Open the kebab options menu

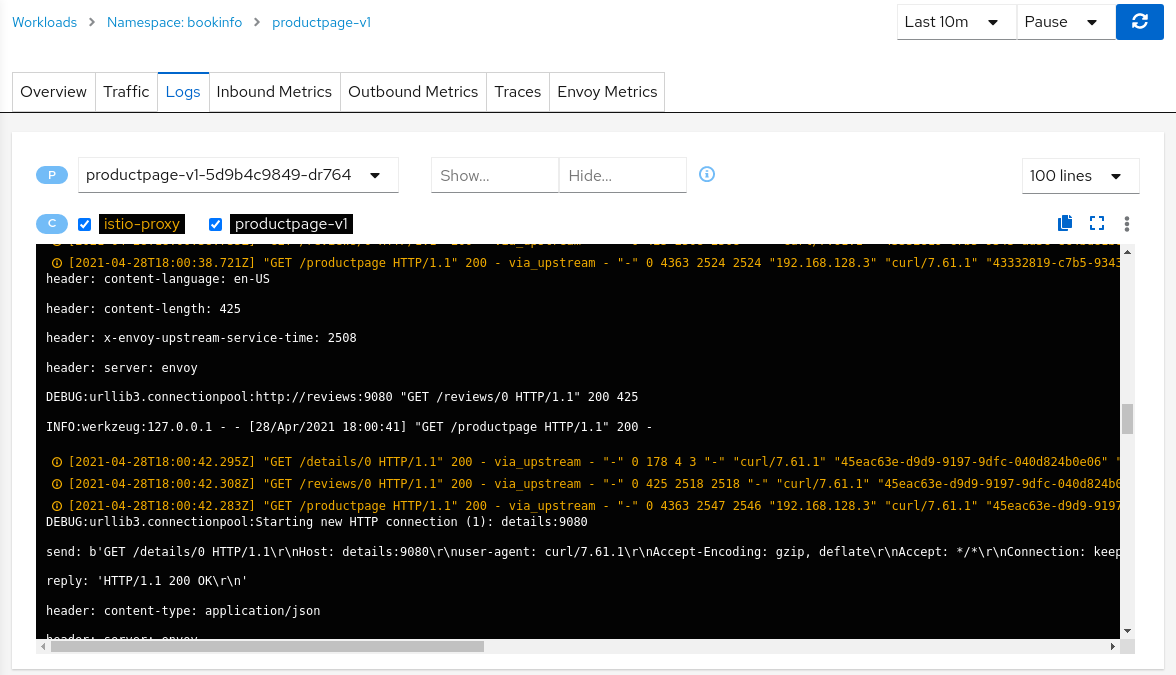point(1127,223)
